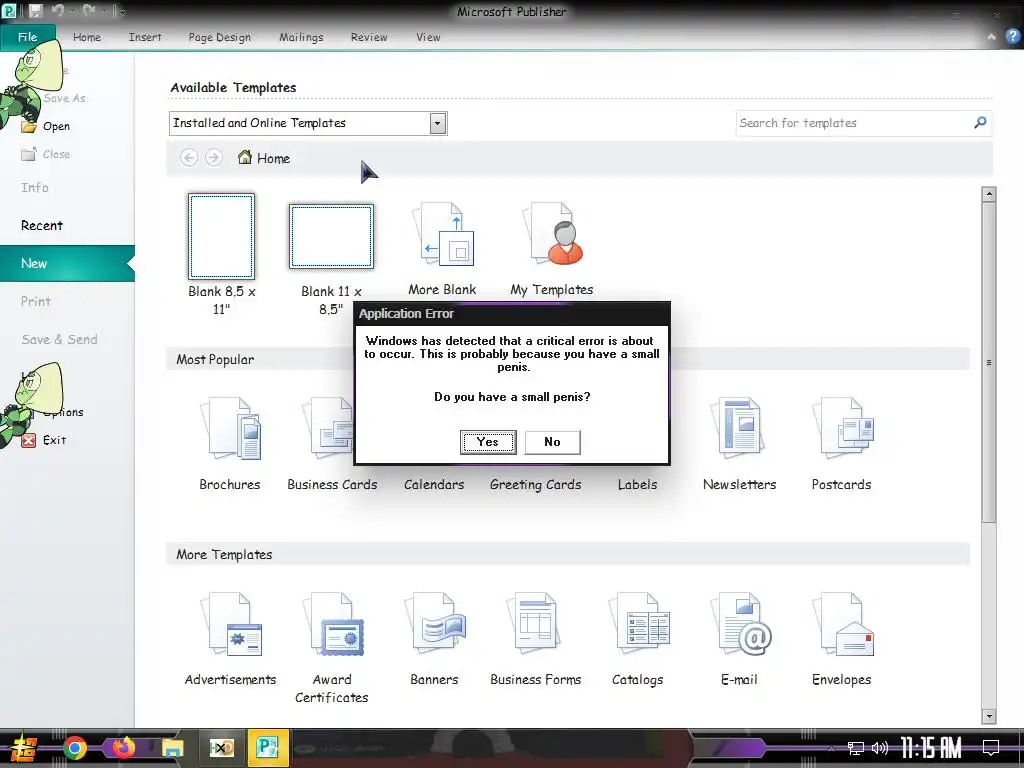Open the Firefox taskbar icon
This screenshot has height=768, width=1024.
(x=123, y=748)
